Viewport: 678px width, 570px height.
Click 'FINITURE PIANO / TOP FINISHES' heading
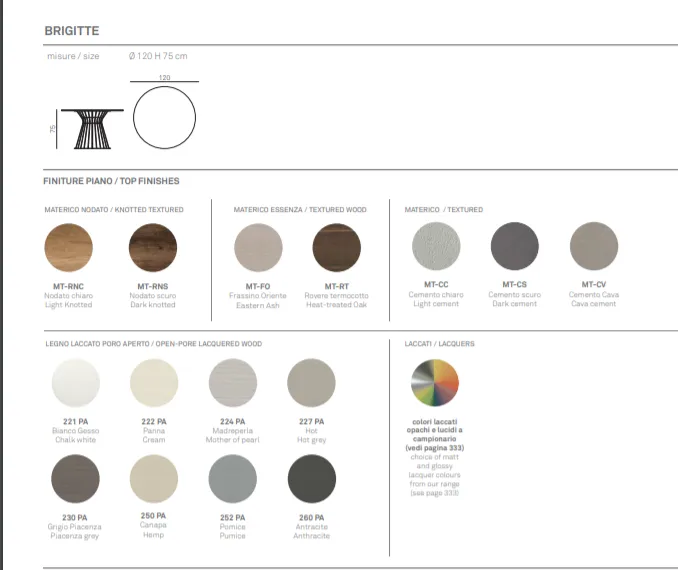pos(111,181)
